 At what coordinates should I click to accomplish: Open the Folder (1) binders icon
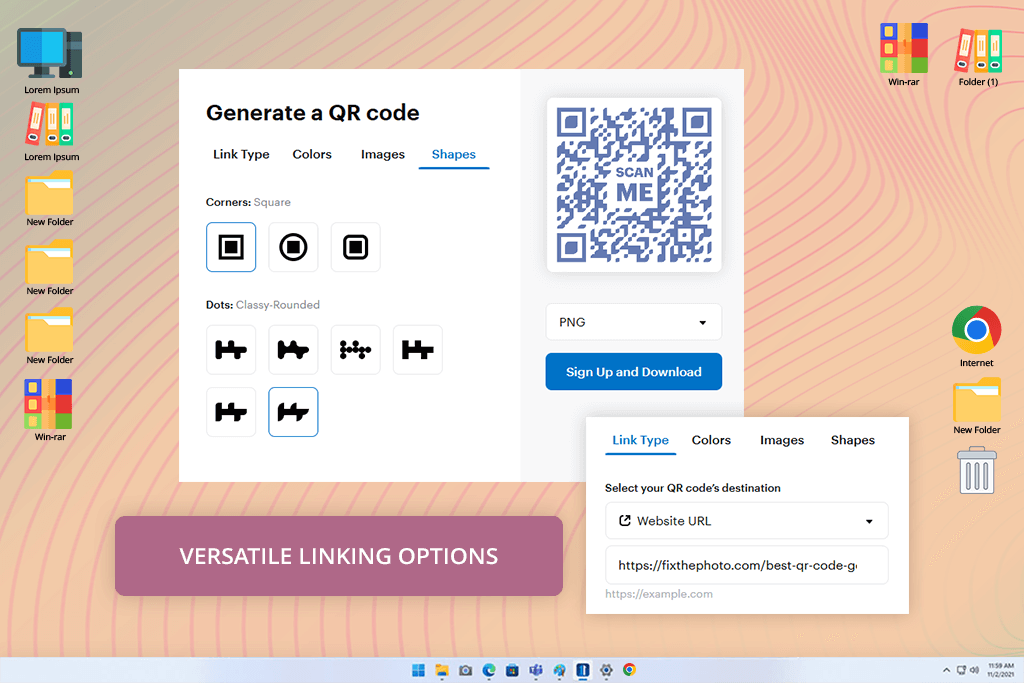978,56
